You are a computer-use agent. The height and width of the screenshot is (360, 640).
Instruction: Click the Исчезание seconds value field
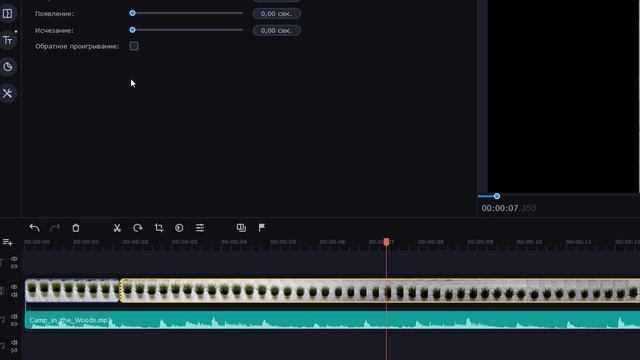click(277, 31)
